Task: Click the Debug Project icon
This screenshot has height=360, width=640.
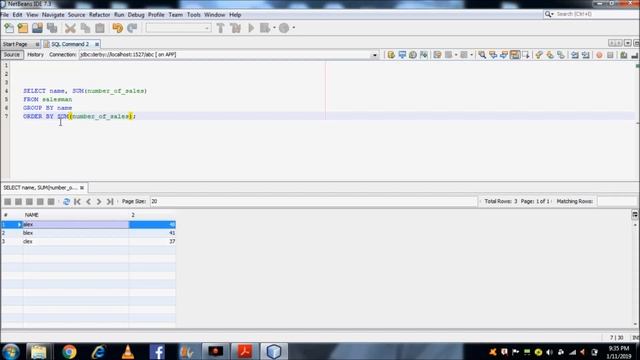Action: click(265, 28)
